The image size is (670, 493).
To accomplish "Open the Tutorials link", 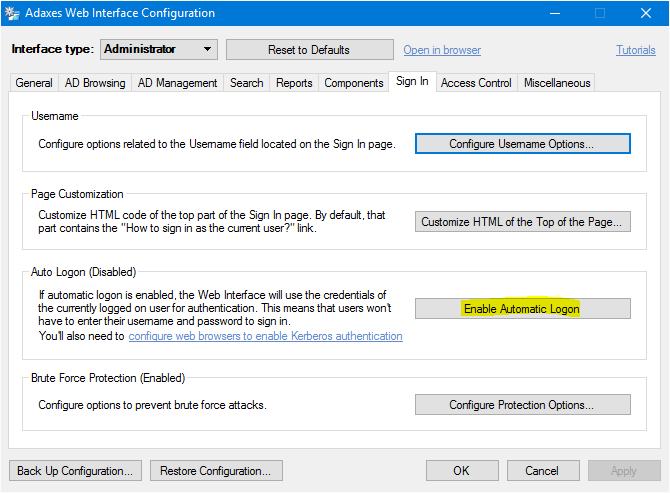I will pos(635,50).
